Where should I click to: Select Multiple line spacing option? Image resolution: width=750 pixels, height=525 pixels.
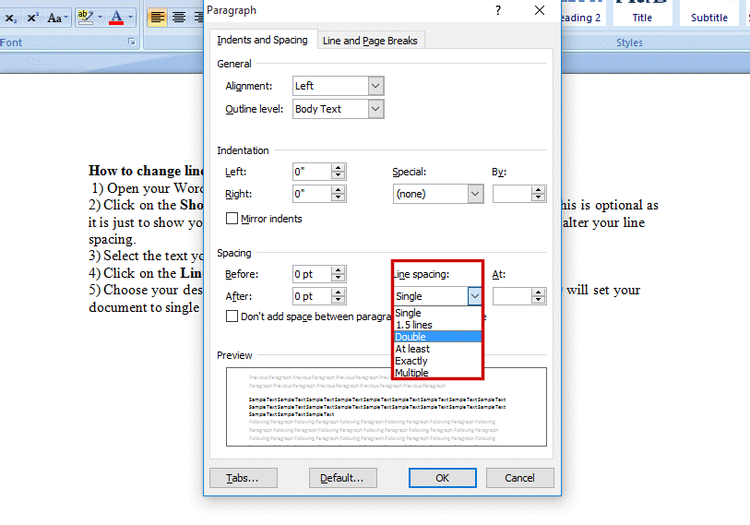(x=437, y=372)
